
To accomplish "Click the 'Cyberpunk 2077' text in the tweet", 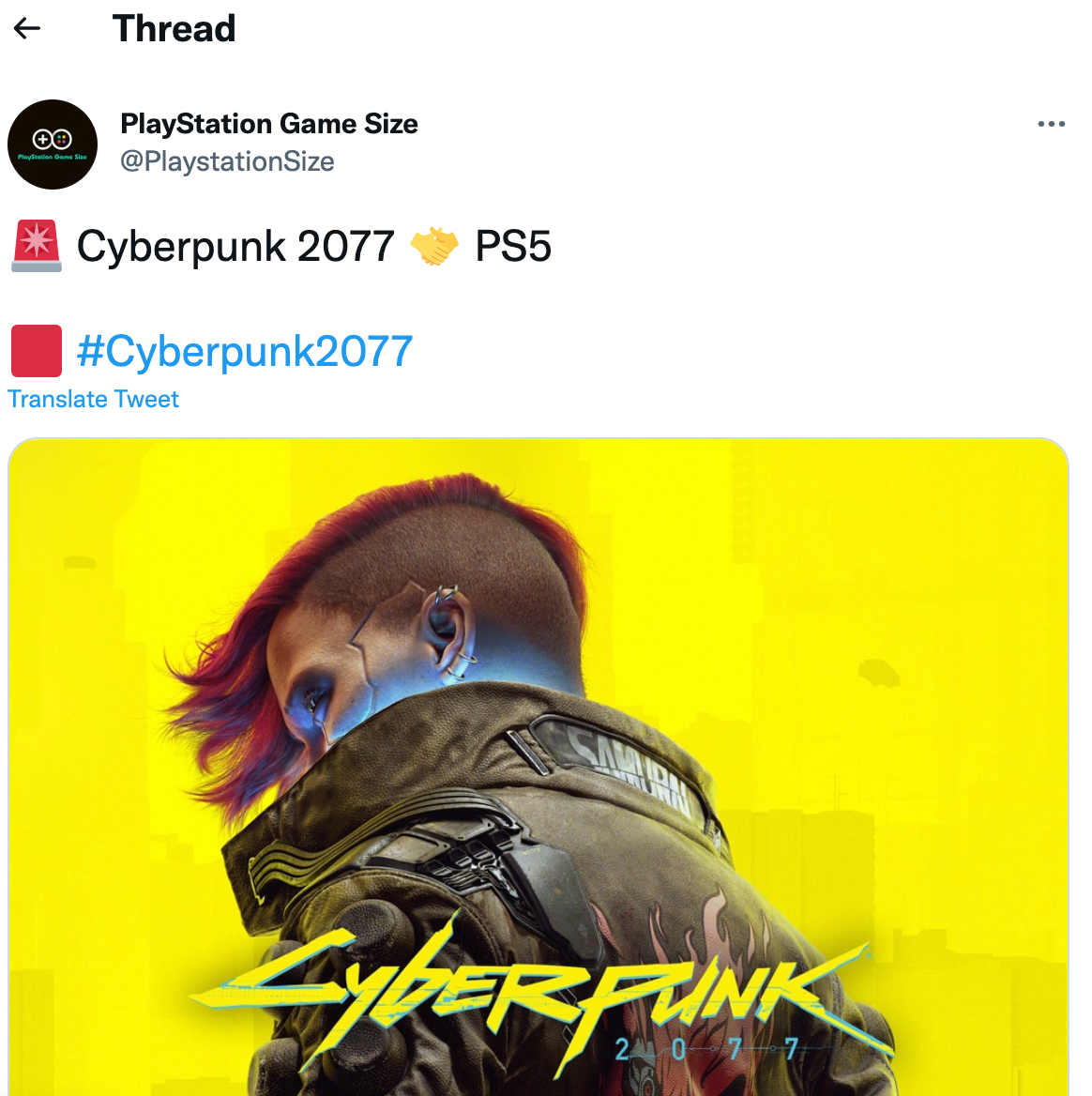I will (235, 246).
